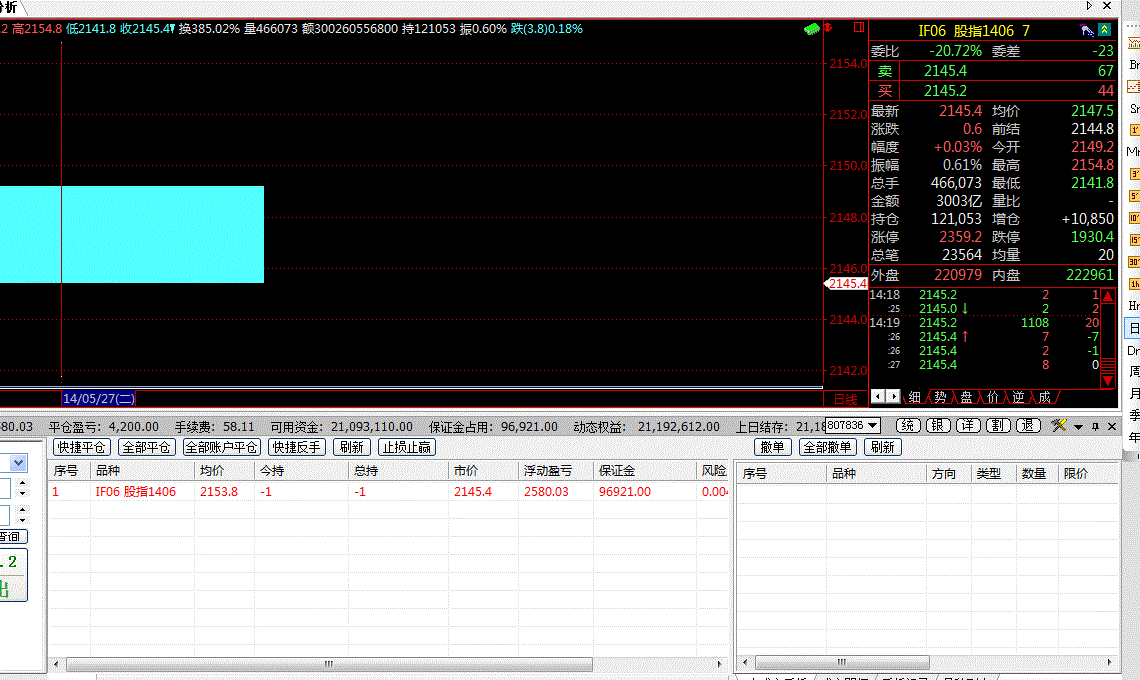Open the hammer tools icon in trade panel

click(x=1060, y=426)
